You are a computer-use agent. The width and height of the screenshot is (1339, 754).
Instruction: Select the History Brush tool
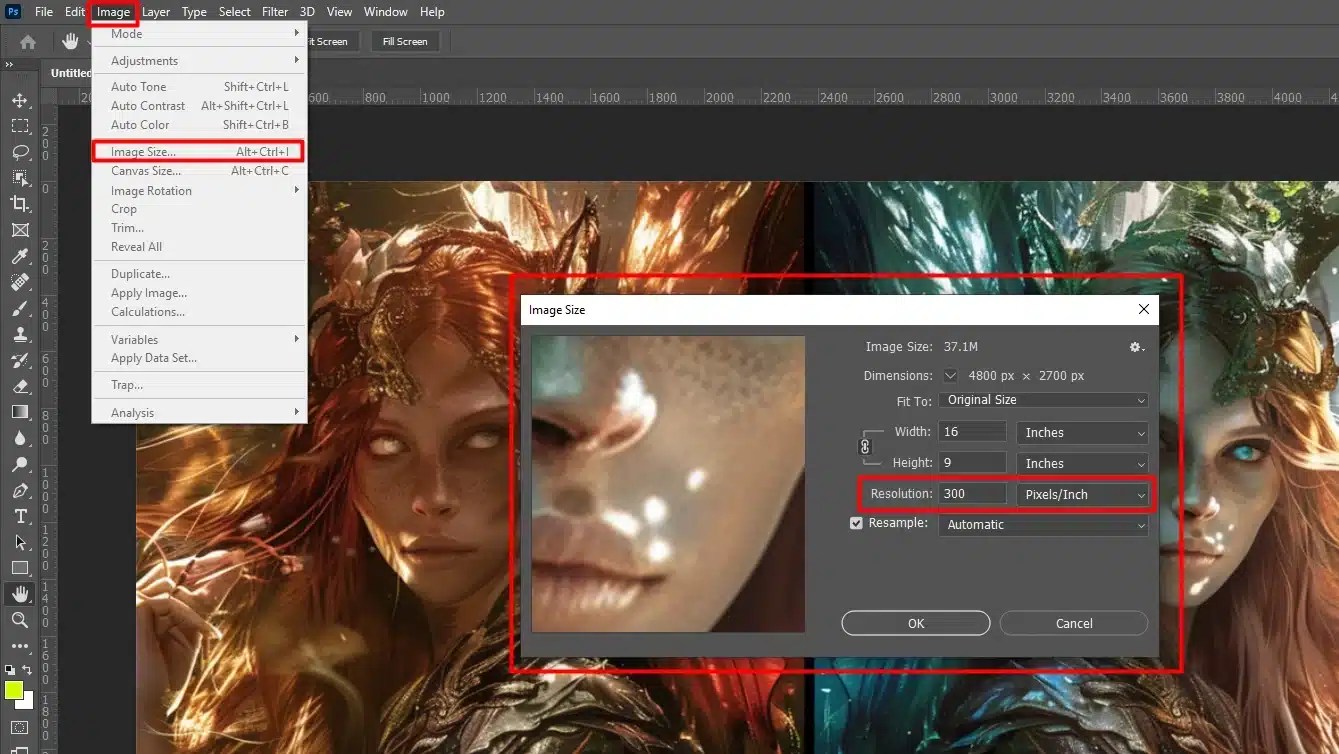click(19, 360)
